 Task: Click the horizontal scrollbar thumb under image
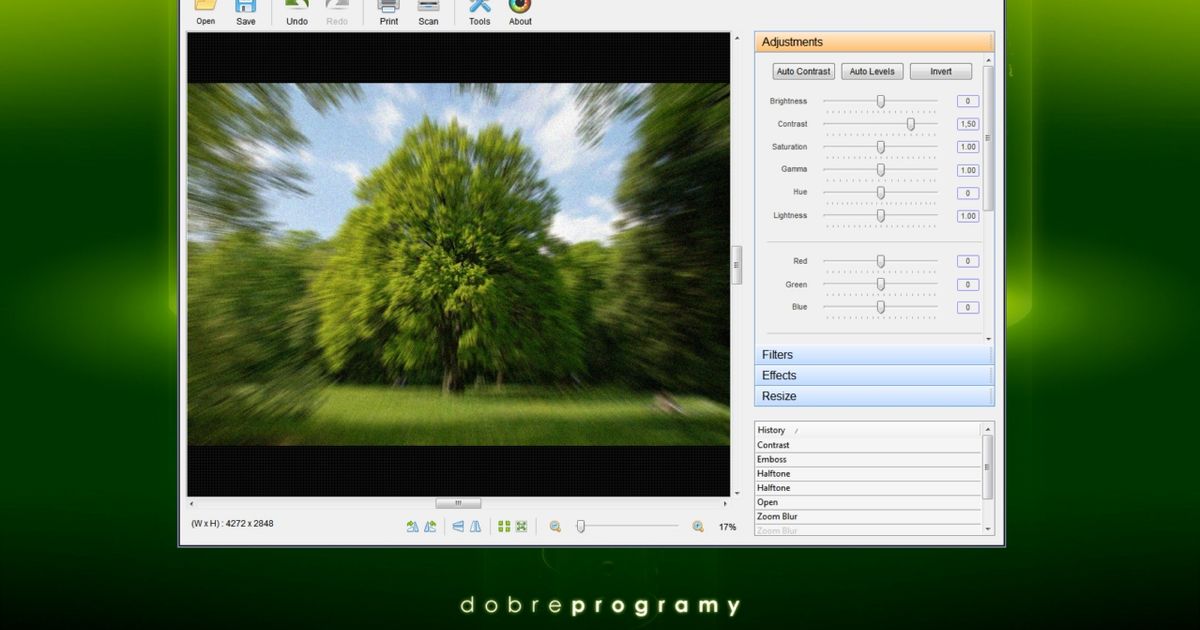tap(458, 503)
